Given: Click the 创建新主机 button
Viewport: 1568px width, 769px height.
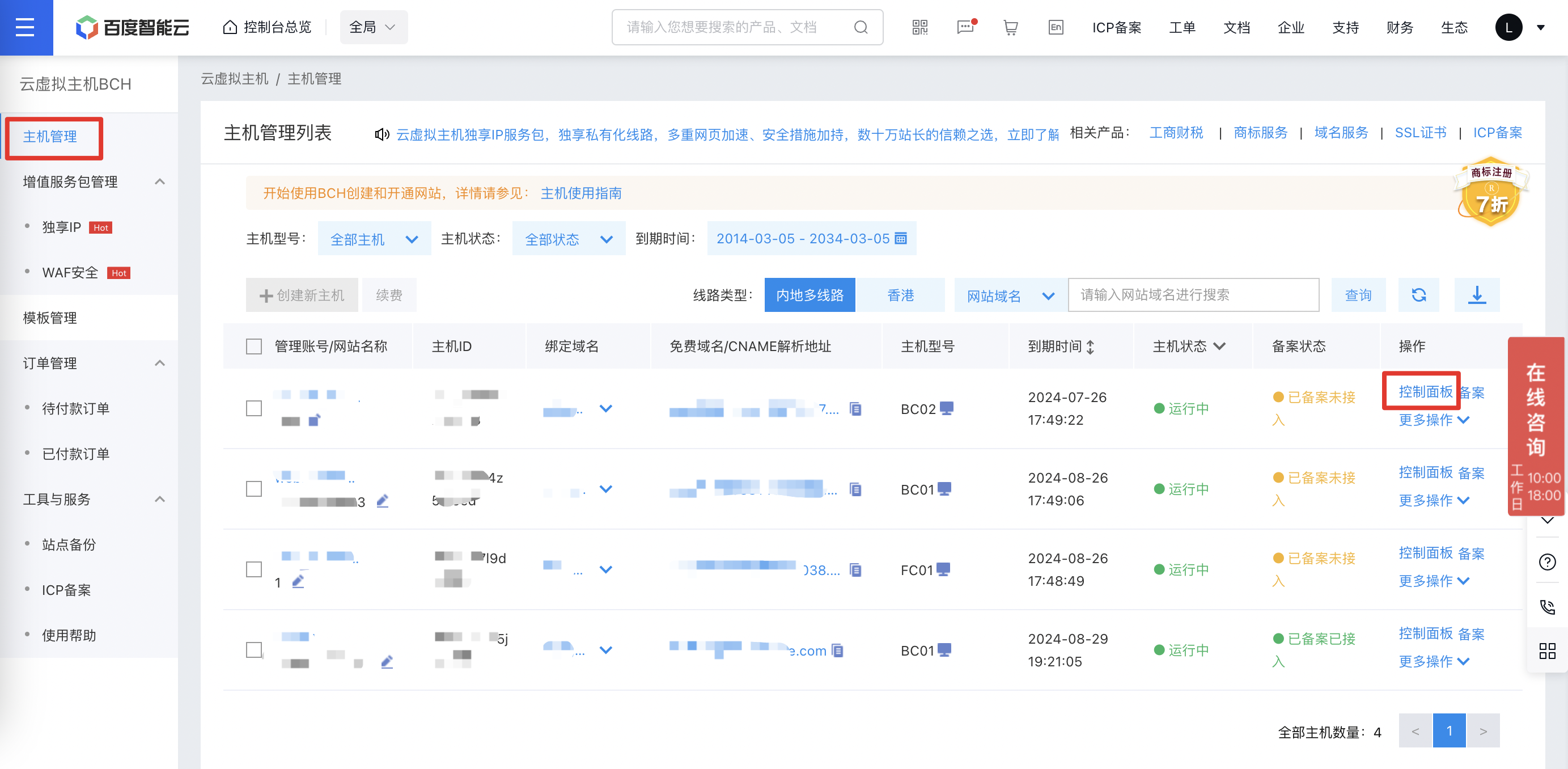Looking at the screenshot, I should 302,295.
